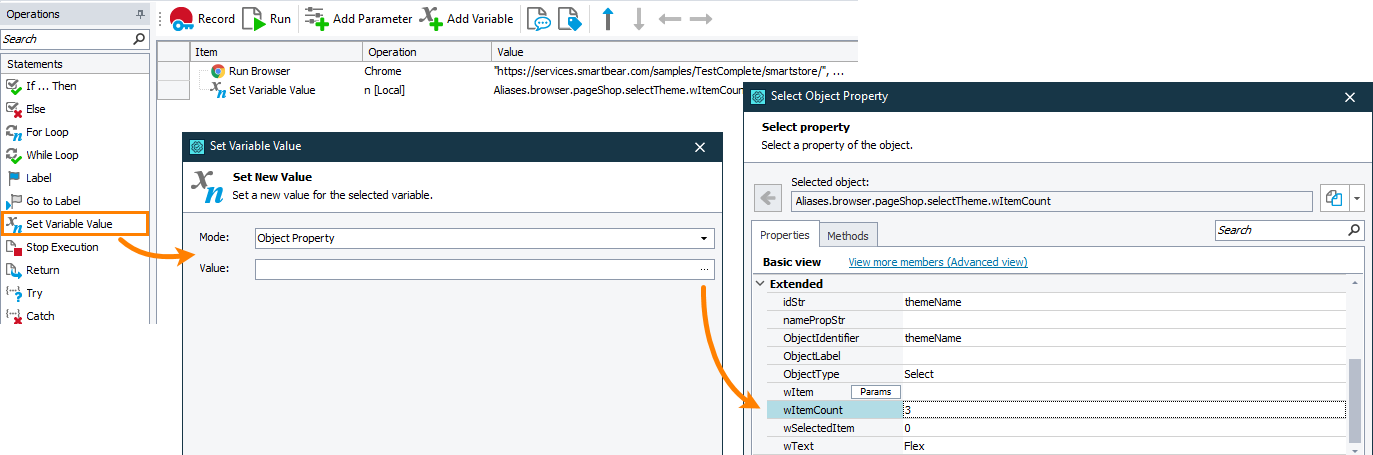Select the For Loop operation
1373x455 pixels.
(x=47, y=132)
